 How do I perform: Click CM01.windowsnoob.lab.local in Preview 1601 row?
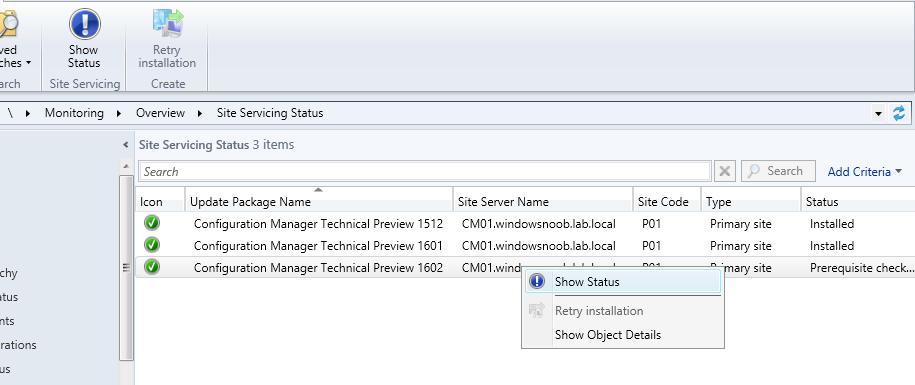tap(539, 246)
